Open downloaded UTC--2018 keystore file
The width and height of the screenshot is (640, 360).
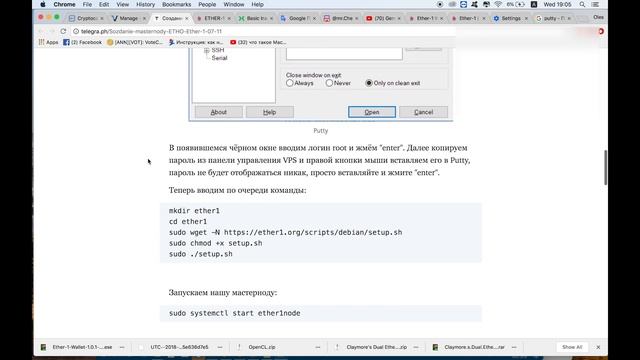[174, 347]
